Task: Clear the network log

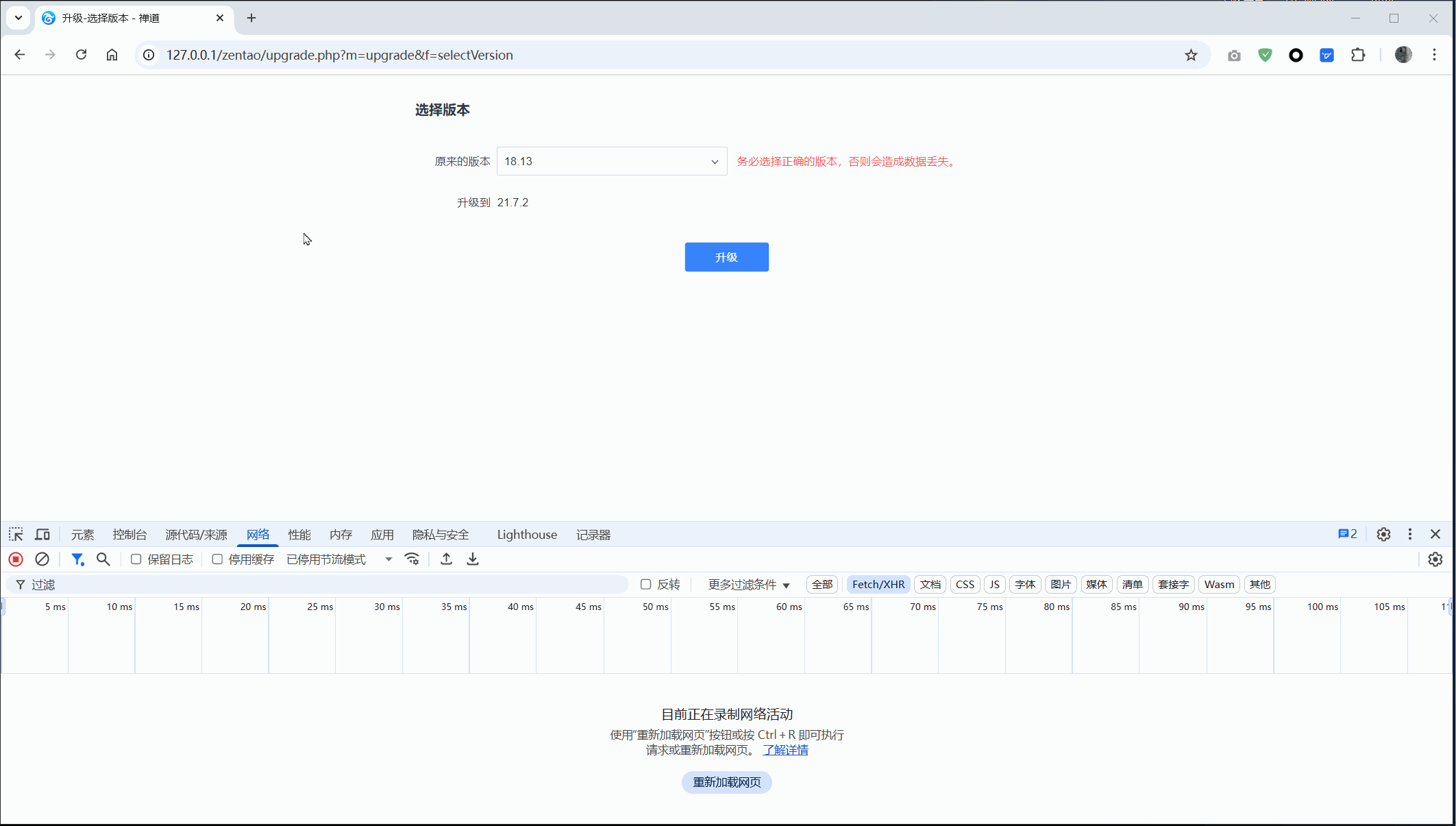Action: 42,559
